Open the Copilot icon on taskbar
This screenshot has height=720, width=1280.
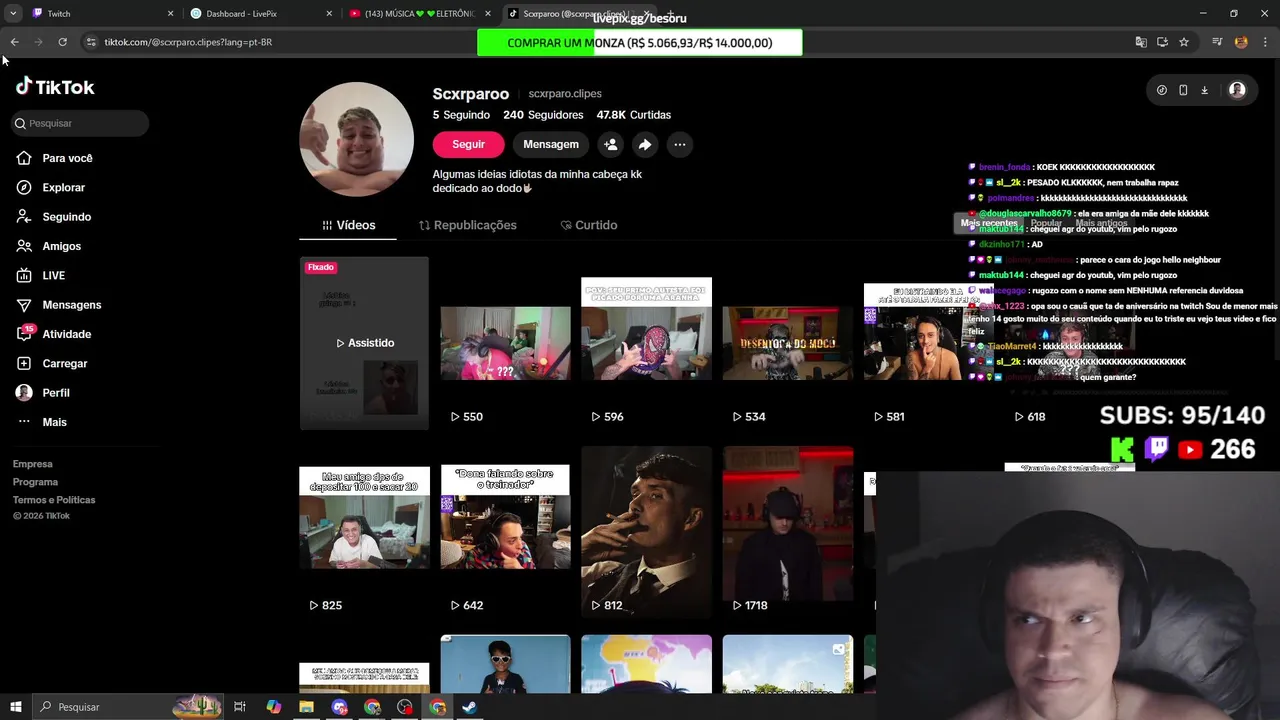click(x=273, y=707)
